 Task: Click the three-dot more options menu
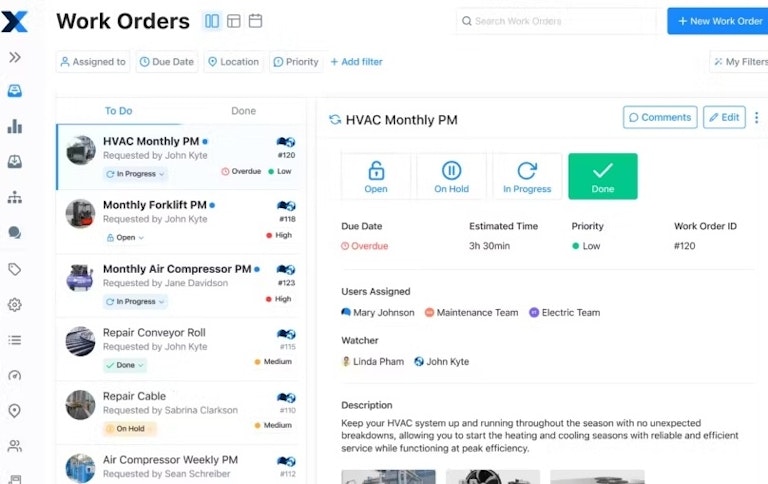[757, 118]
